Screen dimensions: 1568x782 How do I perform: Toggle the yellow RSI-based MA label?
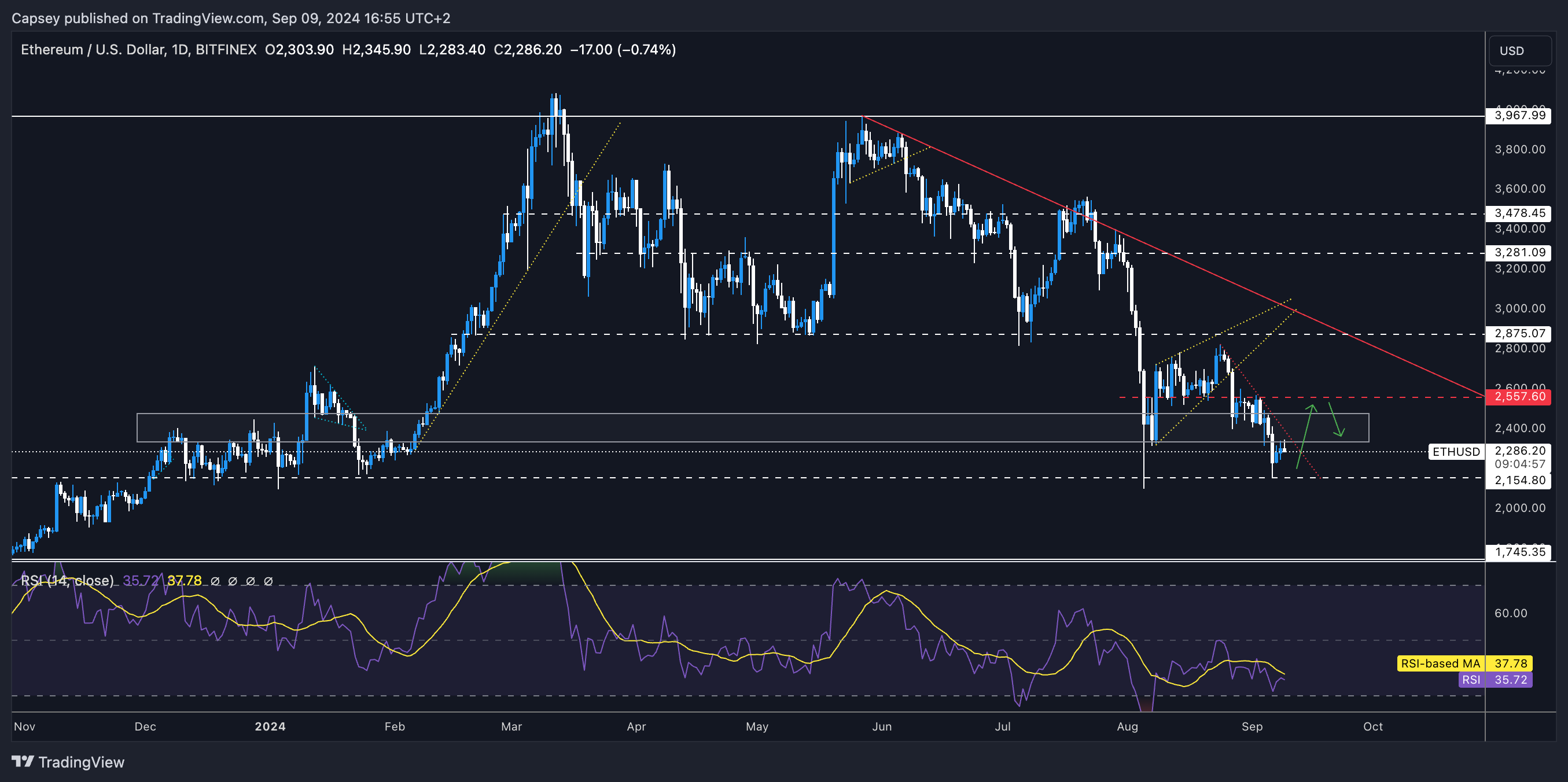click(x=1440, y=664)
